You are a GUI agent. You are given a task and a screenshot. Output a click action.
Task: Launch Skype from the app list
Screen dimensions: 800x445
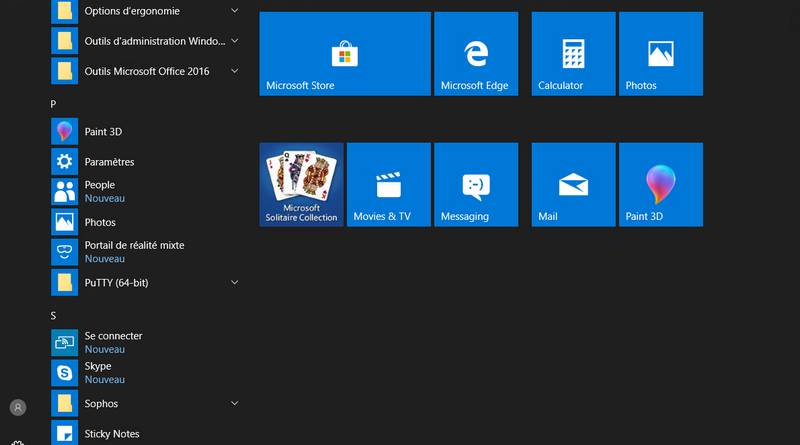pyautogui.click(x=98, y=373)
